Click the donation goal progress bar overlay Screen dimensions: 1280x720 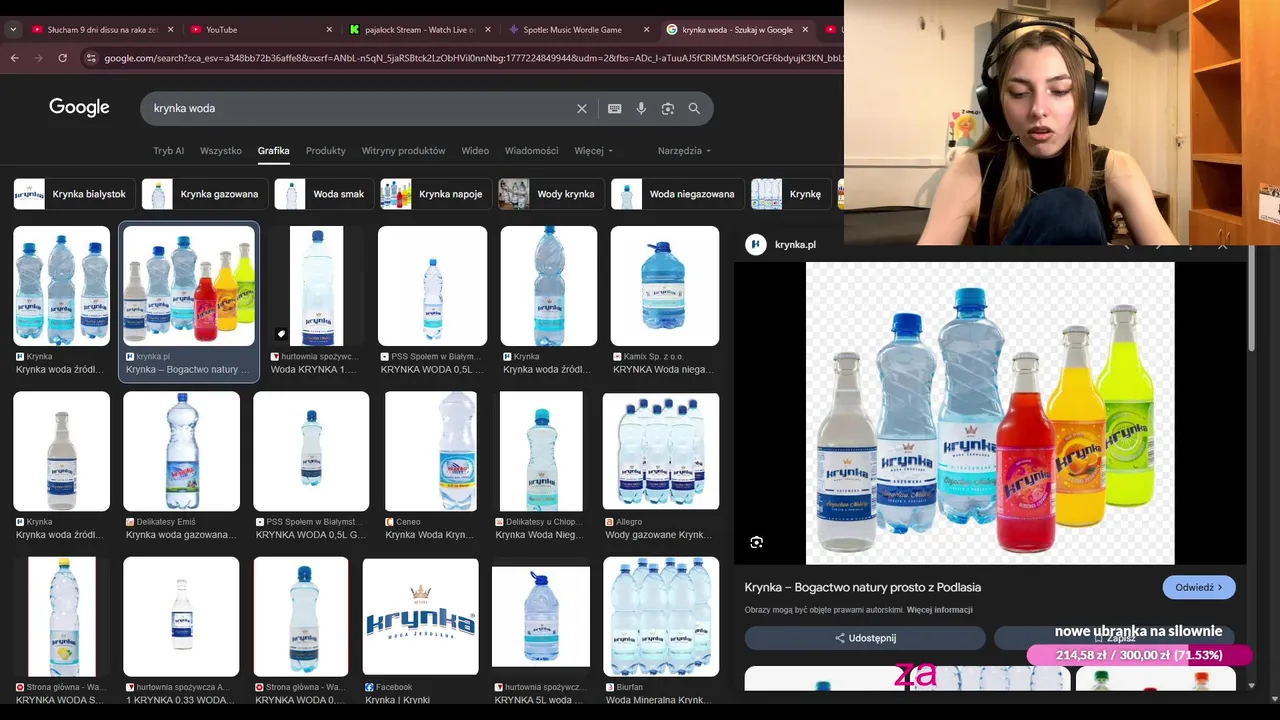click(1139, 655)
